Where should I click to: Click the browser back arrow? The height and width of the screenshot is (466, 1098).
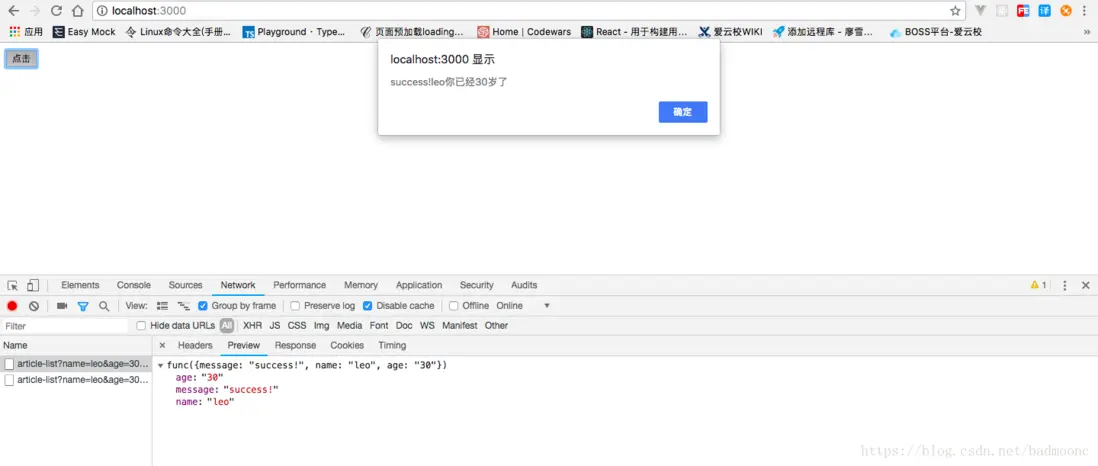click(x=13, y=11)
